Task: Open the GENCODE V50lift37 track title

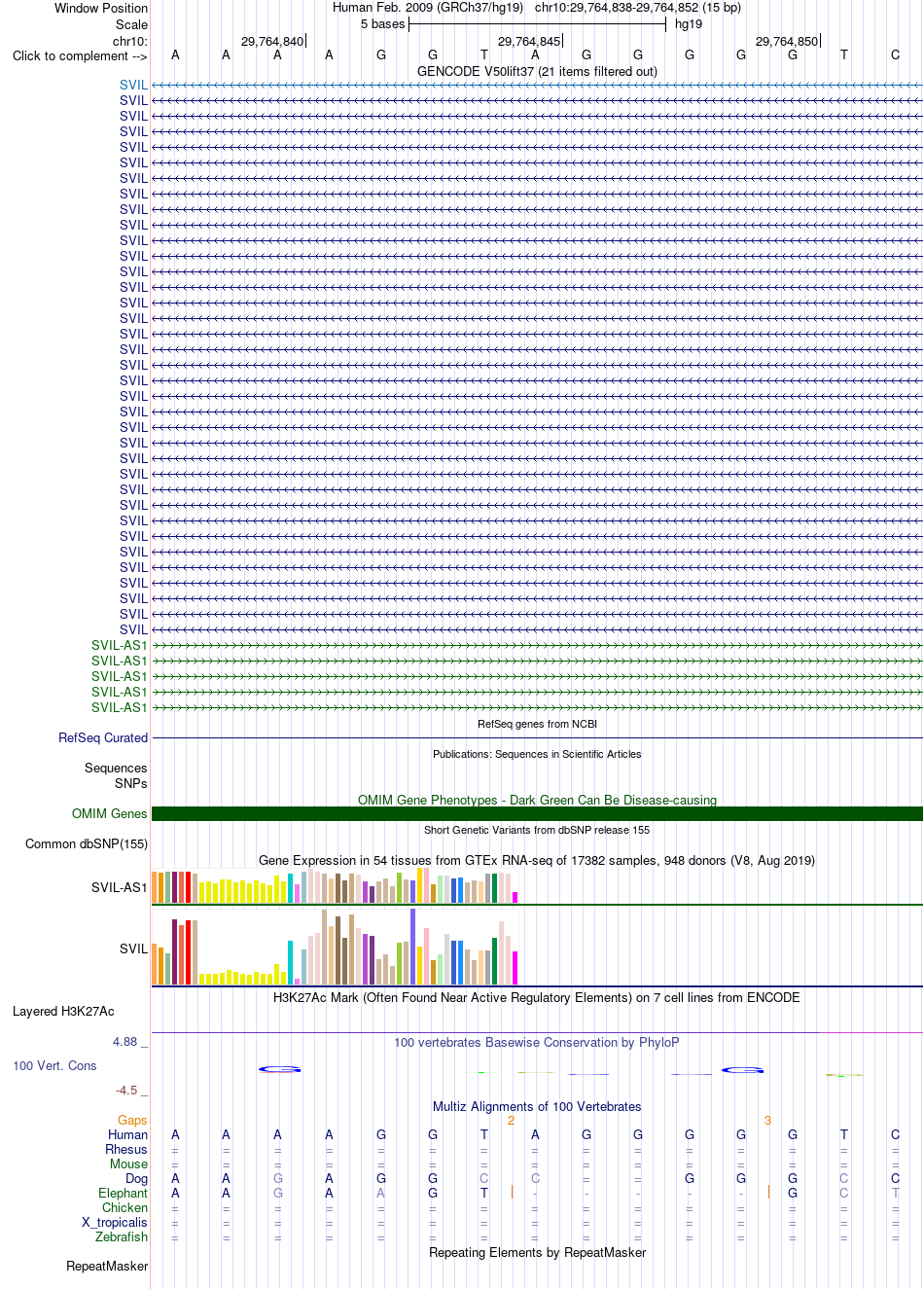Action: (537, 71)
